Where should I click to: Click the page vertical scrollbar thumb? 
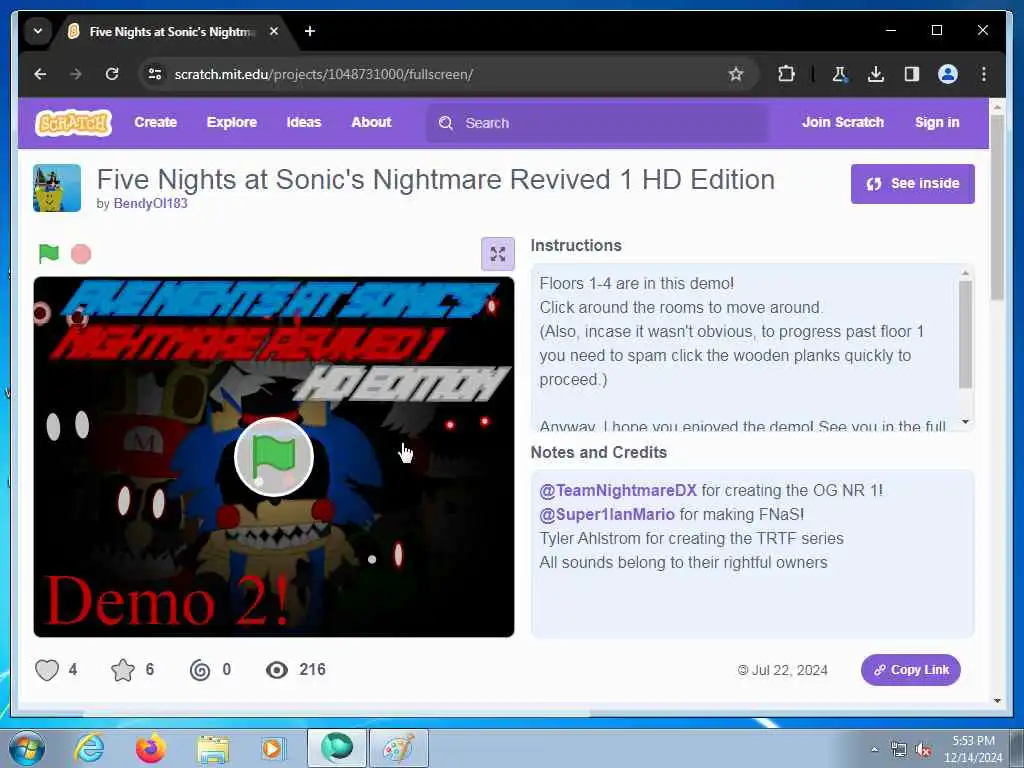pos(997,208)
